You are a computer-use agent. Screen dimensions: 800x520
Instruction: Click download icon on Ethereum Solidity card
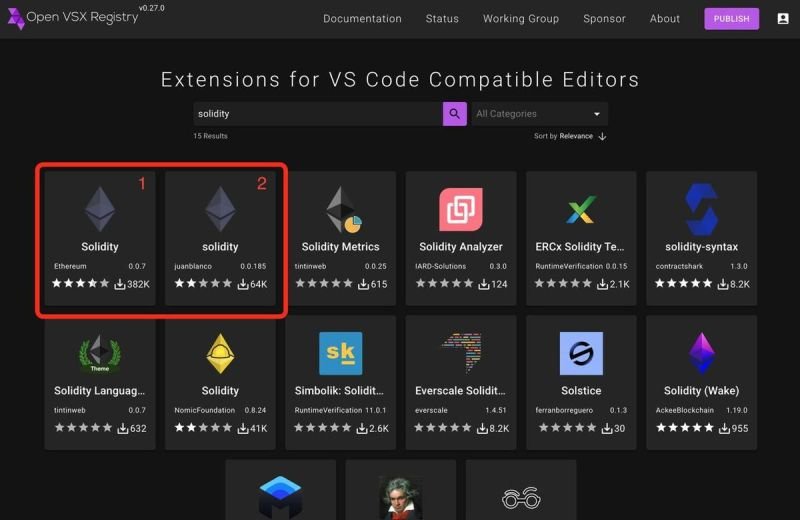coord(119,284)
